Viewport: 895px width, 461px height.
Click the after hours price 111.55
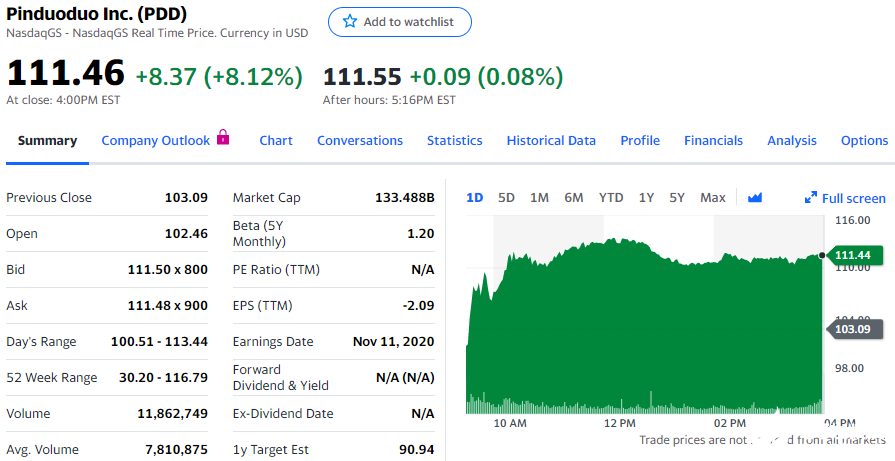tap(362, 76)
